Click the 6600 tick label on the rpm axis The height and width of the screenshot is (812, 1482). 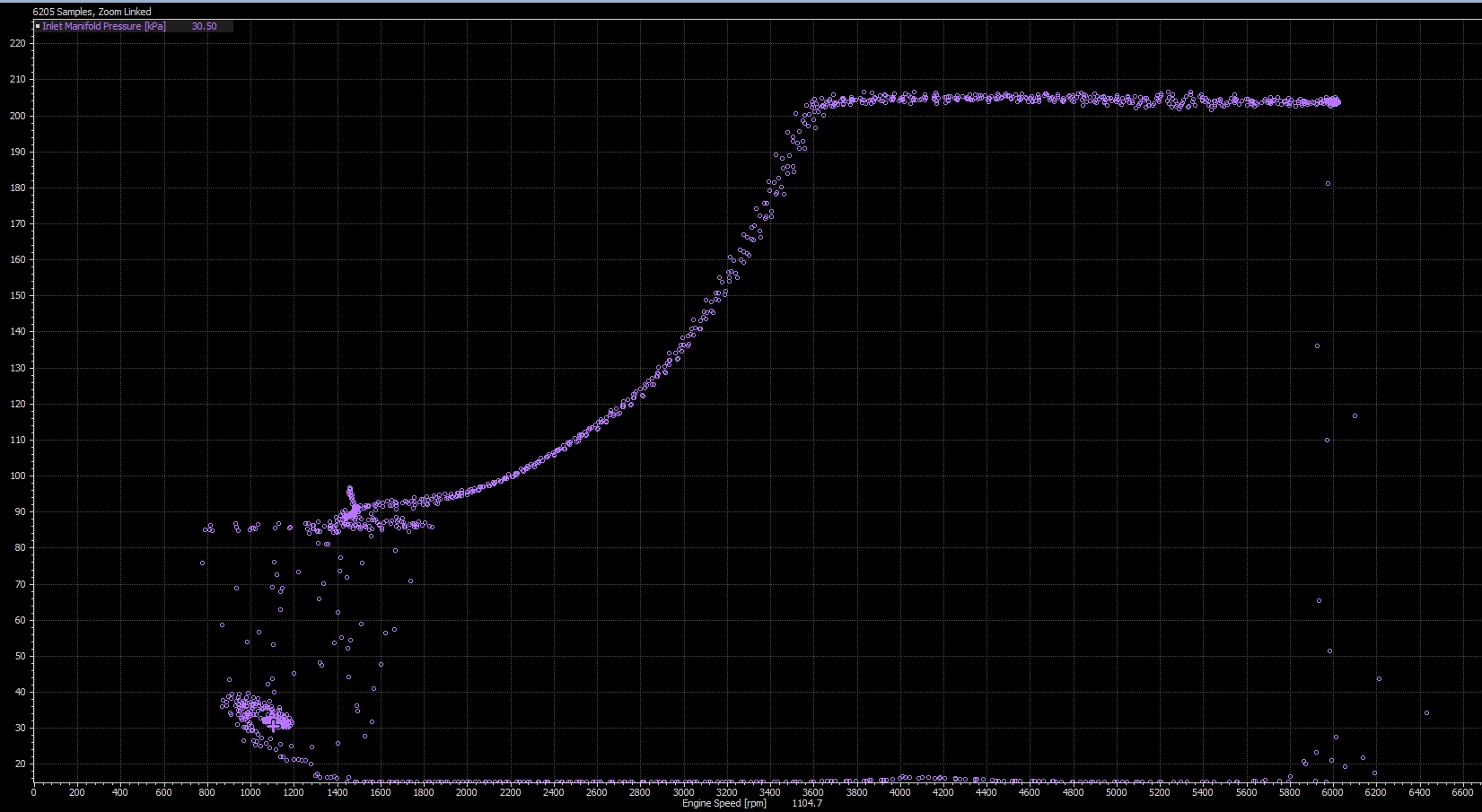[x=1462, y=792]
